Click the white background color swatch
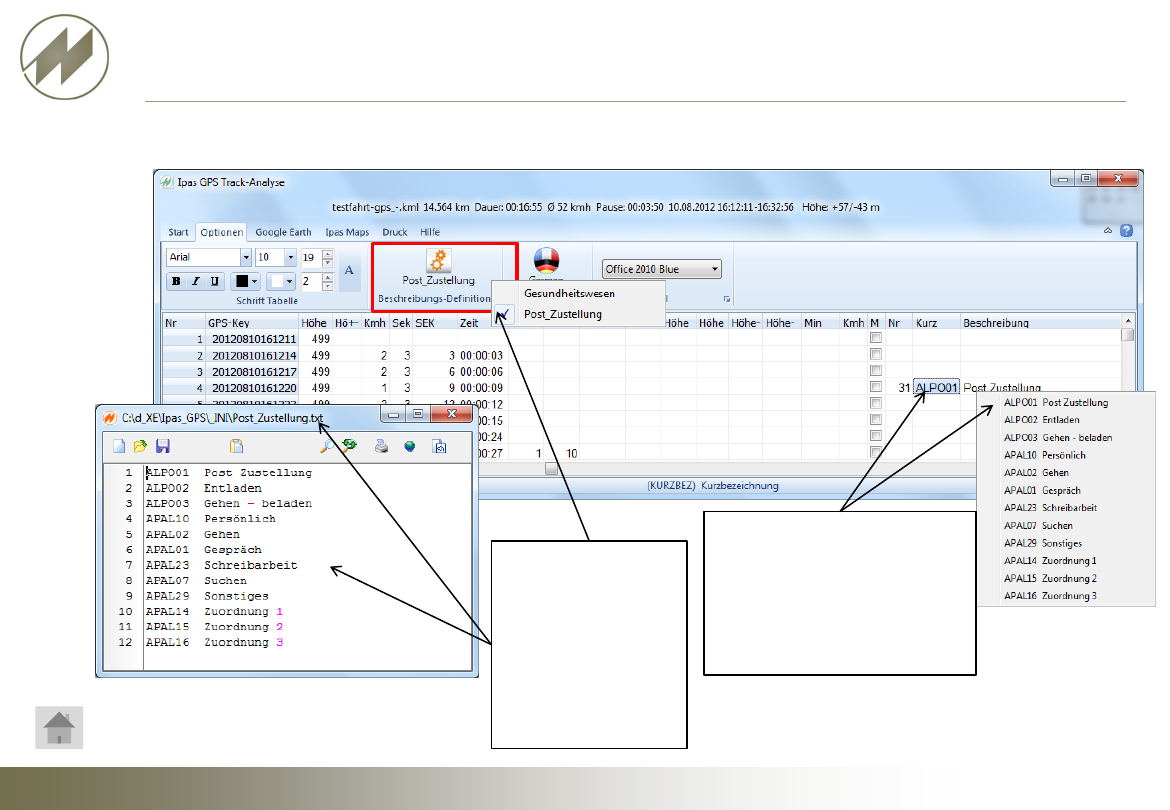 [277, 281]
